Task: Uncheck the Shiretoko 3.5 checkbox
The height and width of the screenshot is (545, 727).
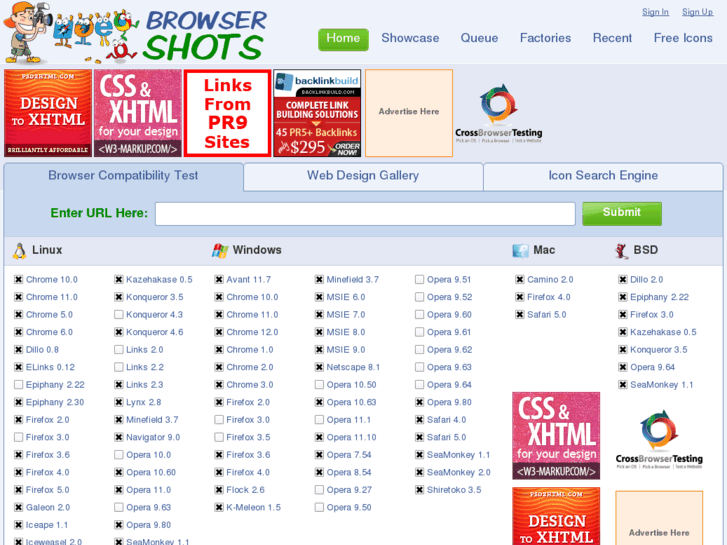Action: 419,490
